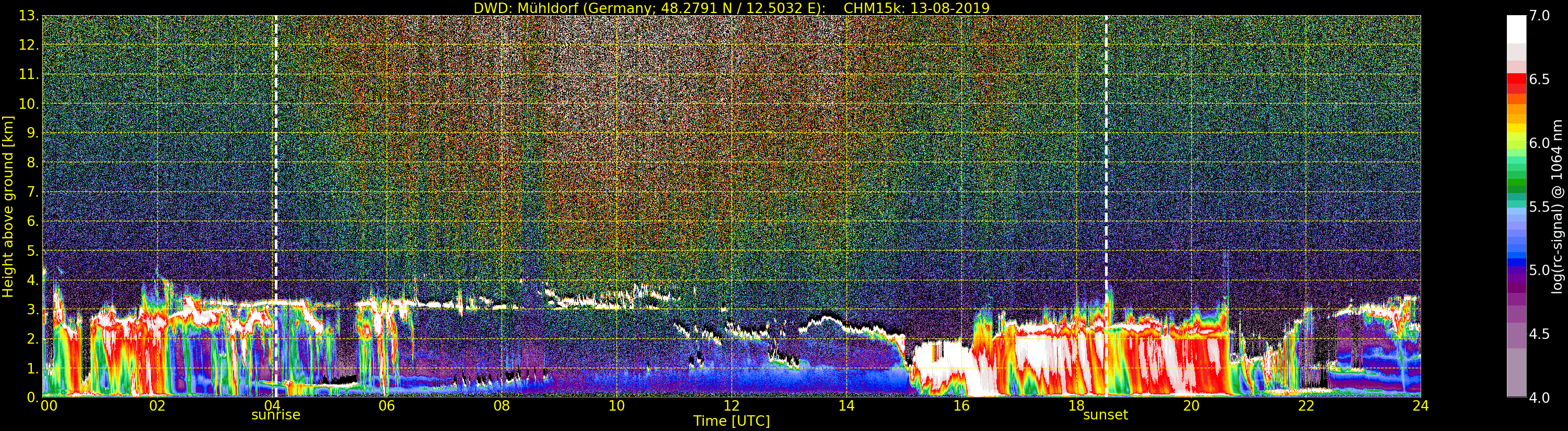Pick the white band at the colorbar top

(x=1516, y=29)
